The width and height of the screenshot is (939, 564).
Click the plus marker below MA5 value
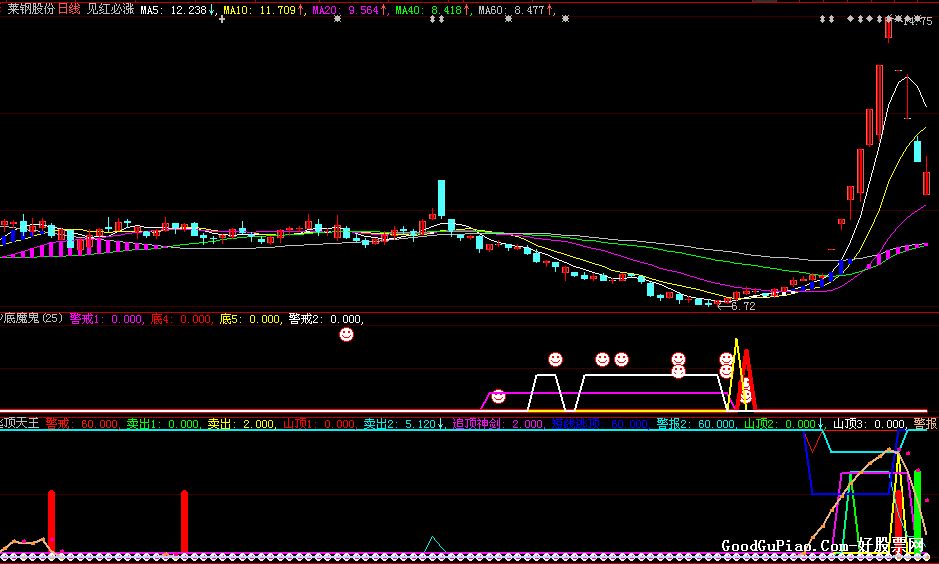pos(222,19)
